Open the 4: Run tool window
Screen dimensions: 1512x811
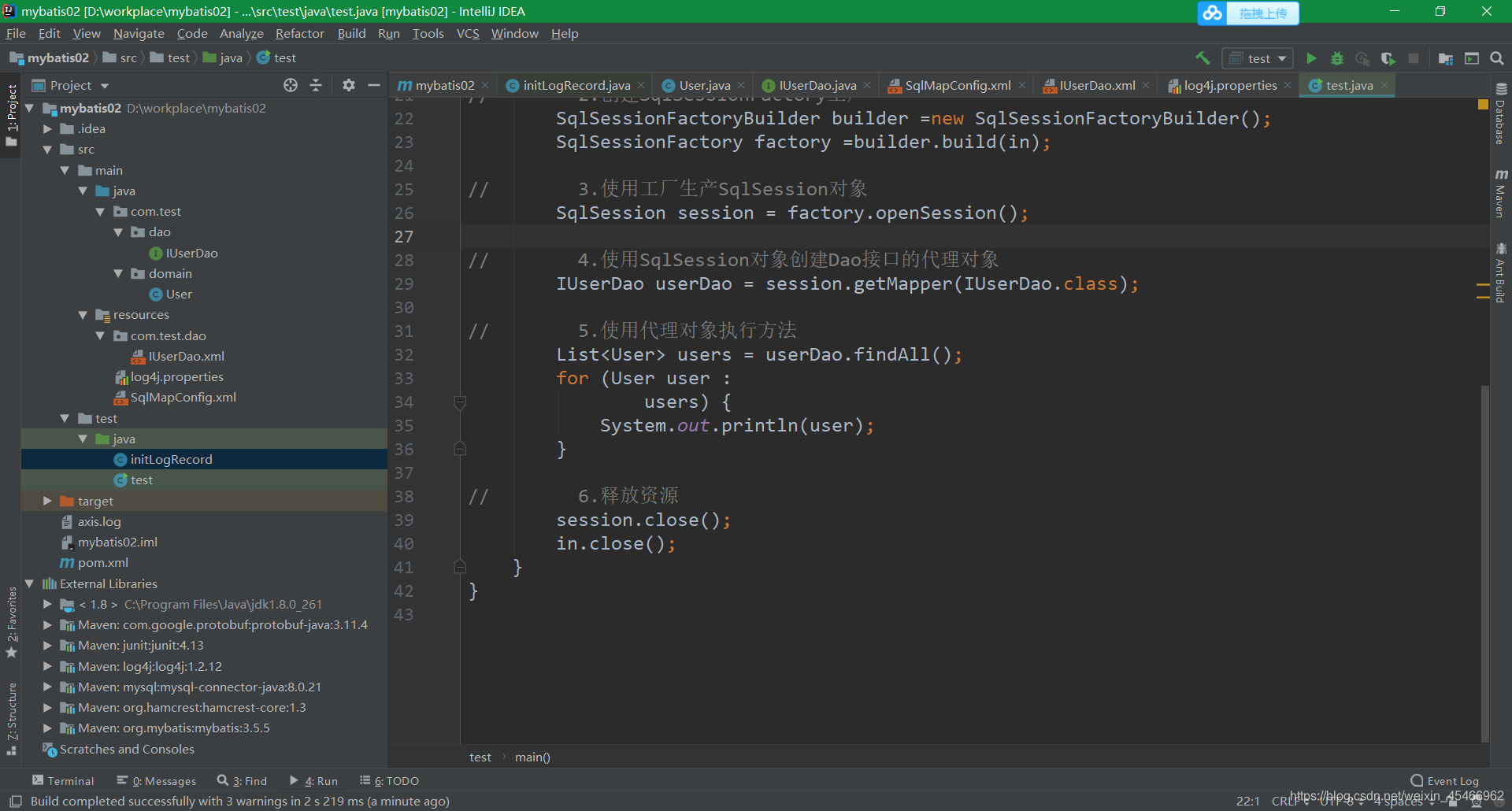tap(313, 780)
